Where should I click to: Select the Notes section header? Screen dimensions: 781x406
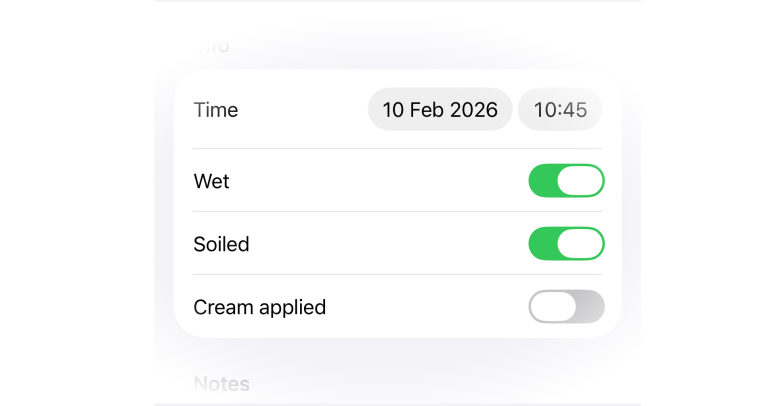222,383
